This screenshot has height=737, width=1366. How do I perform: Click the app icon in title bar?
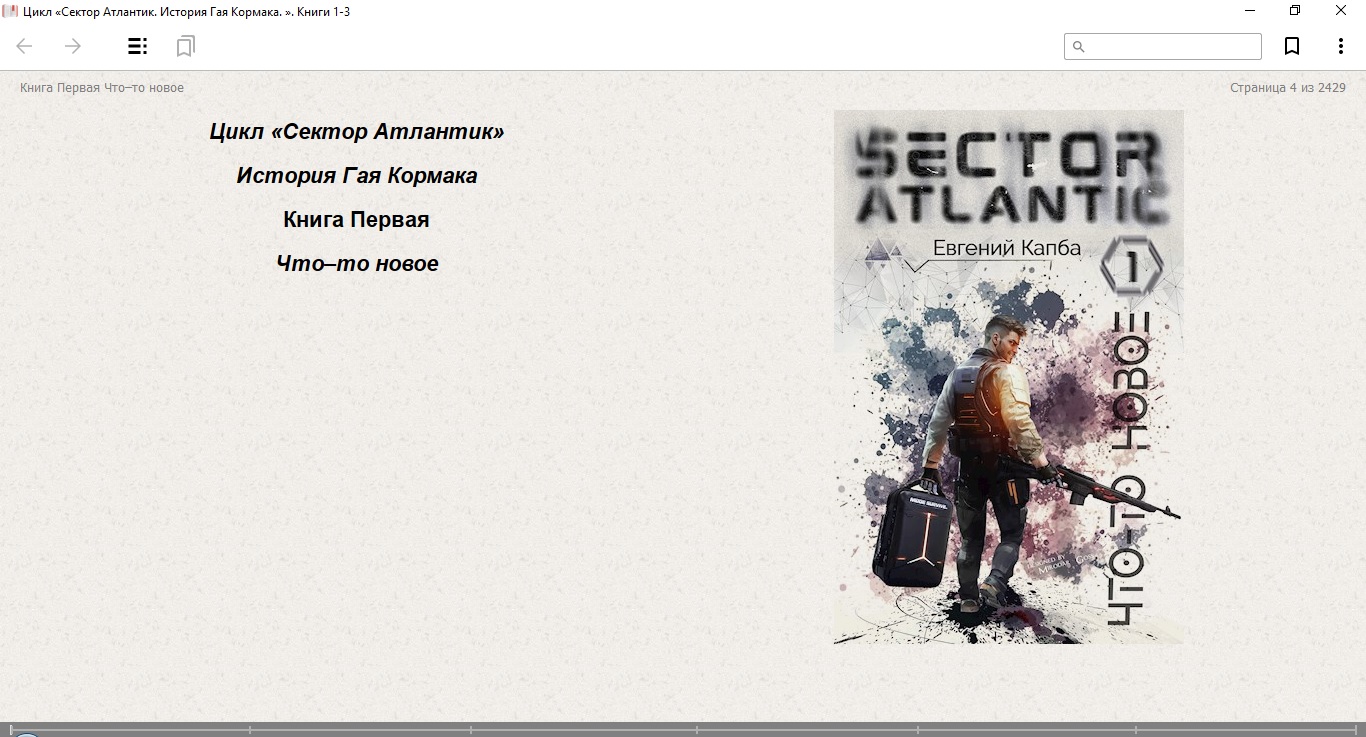tap(10, 11)
